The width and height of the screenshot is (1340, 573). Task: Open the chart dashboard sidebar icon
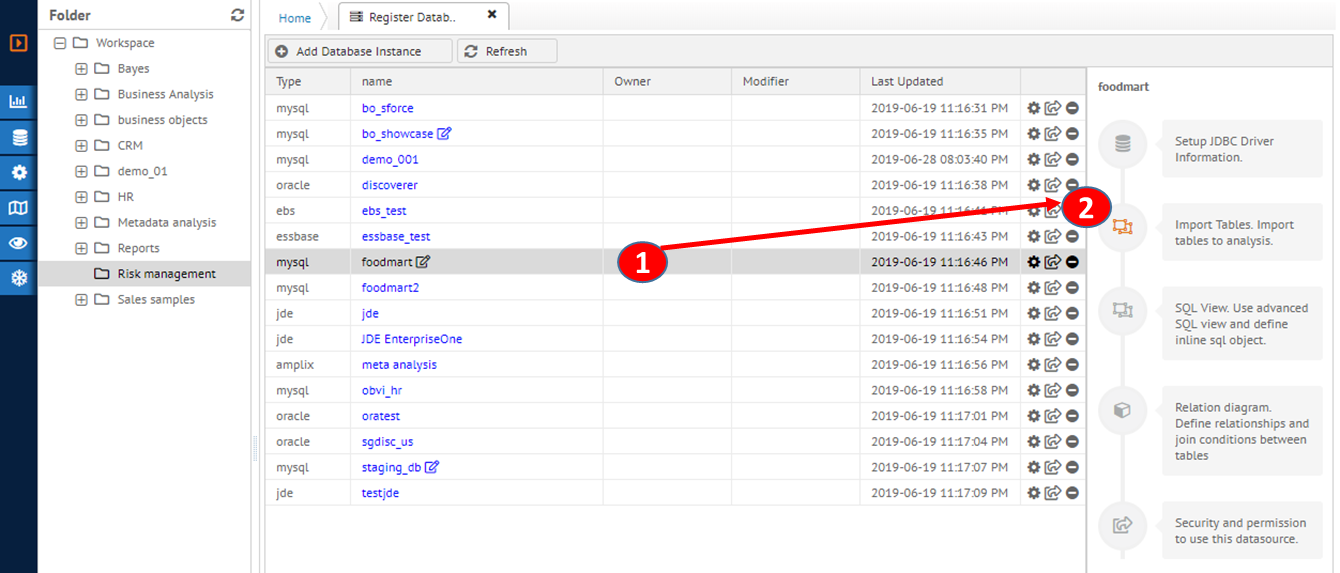click(x=18, y=101)
